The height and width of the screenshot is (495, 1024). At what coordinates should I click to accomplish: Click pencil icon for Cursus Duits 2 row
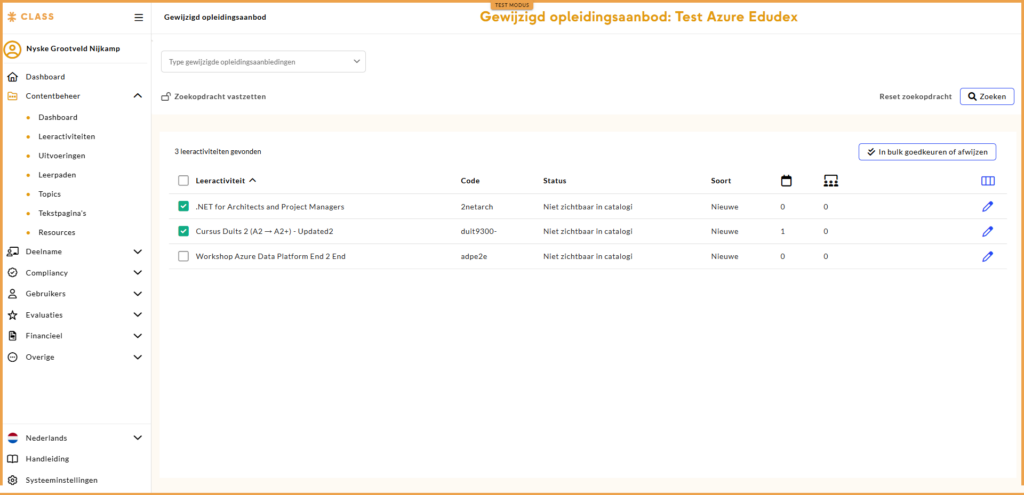pyautogui.click(x=987, y=231)
